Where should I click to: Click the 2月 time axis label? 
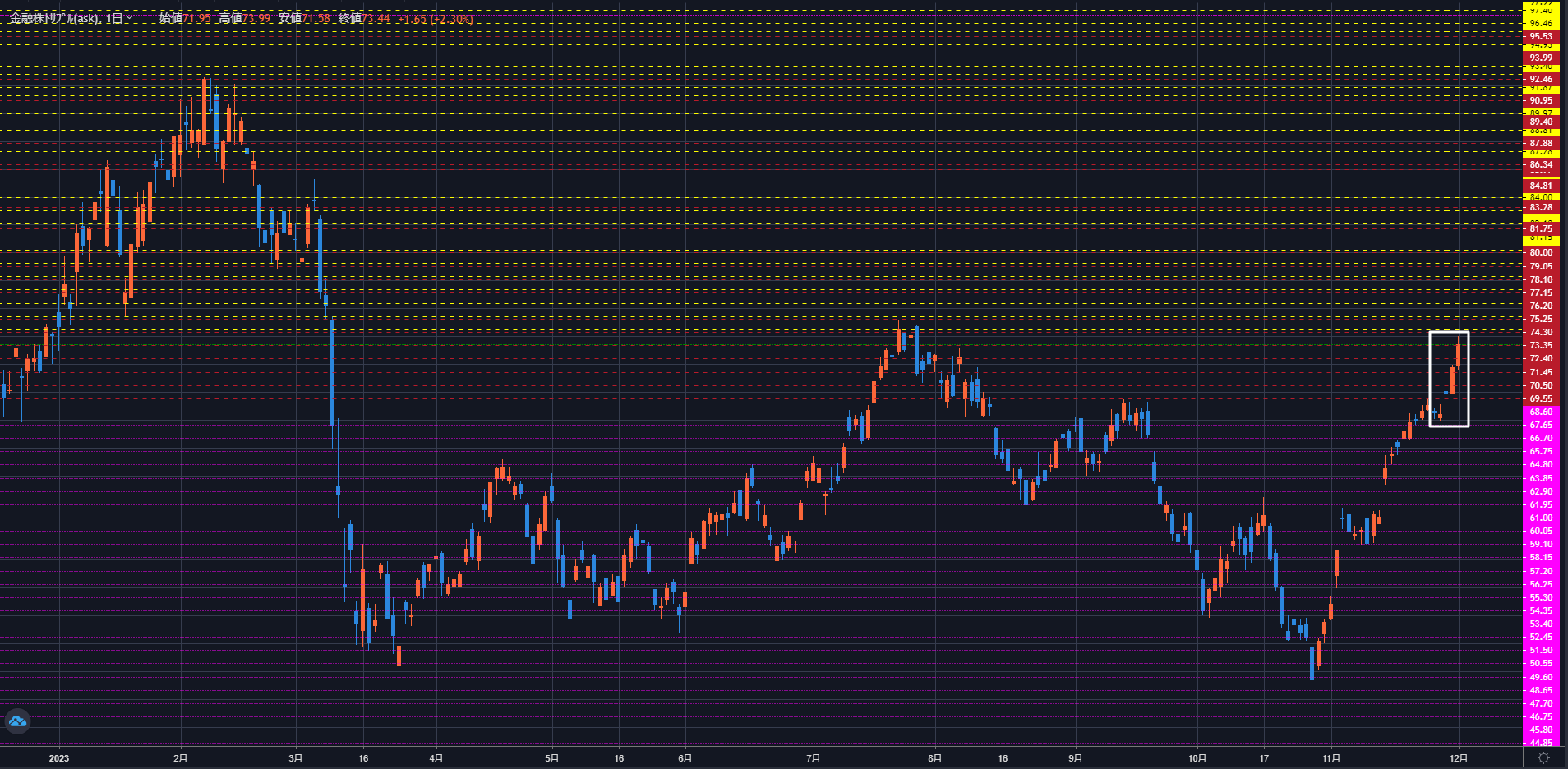(x=181, y=758)
